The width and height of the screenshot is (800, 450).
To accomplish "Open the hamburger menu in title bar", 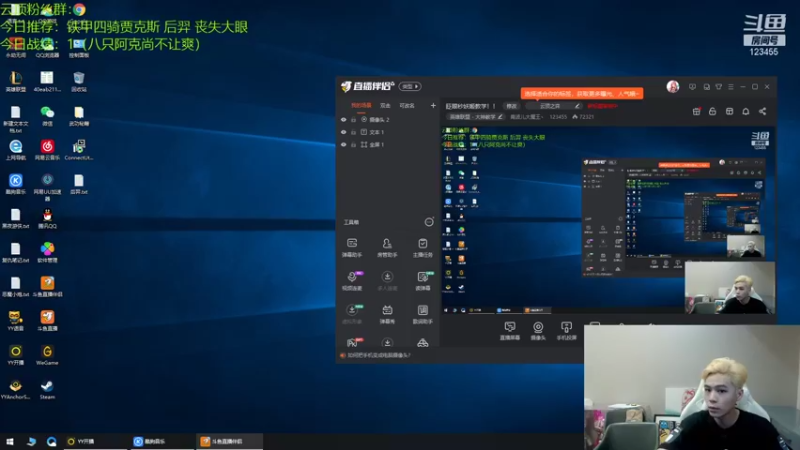I will coord(731,87).
